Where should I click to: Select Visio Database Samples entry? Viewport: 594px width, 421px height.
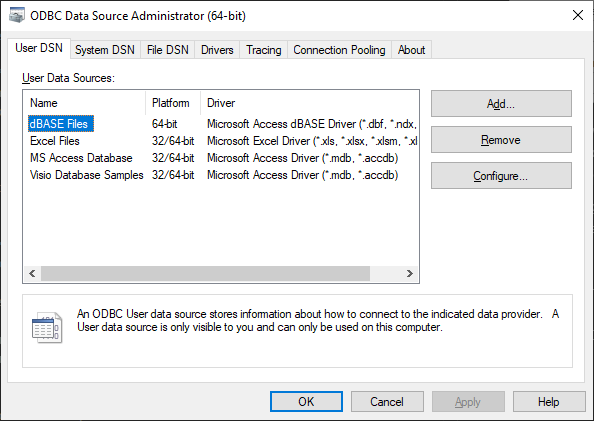tap(87, 175)
